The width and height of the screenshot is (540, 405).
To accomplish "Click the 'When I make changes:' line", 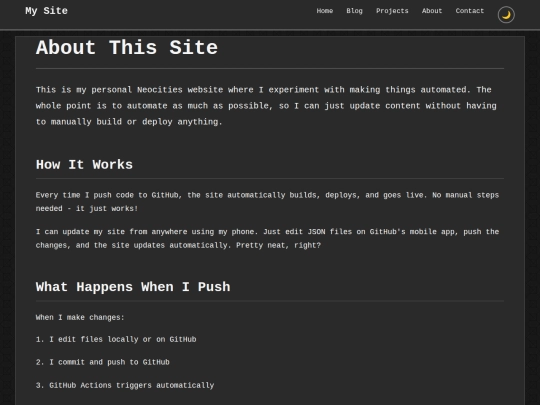I will tap(80, 318).
